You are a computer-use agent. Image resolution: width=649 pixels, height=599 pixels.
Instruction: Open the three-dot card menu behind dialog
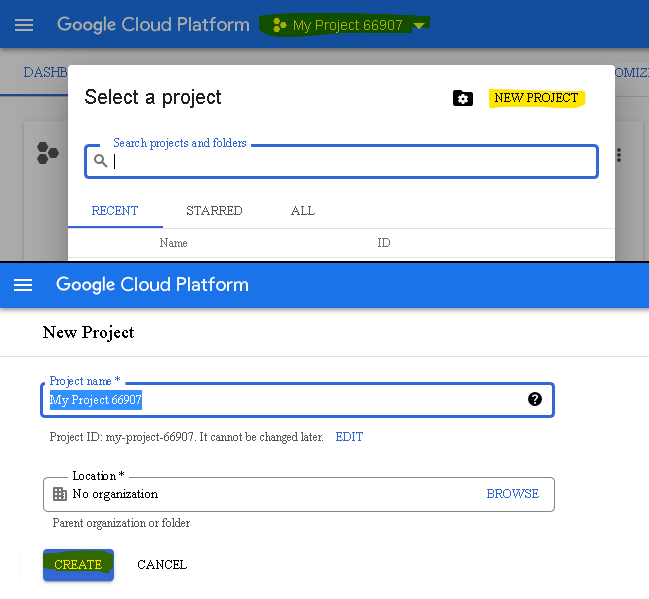tap(619, 155)
